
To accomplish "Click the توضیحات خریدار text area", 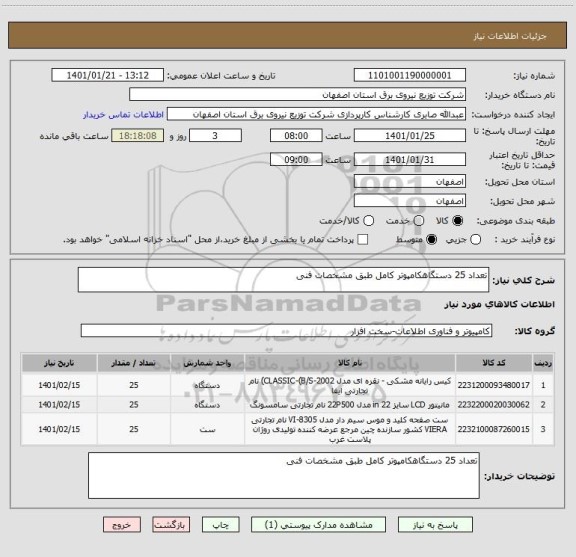I will pyautogui.click(x=284, y=475).
